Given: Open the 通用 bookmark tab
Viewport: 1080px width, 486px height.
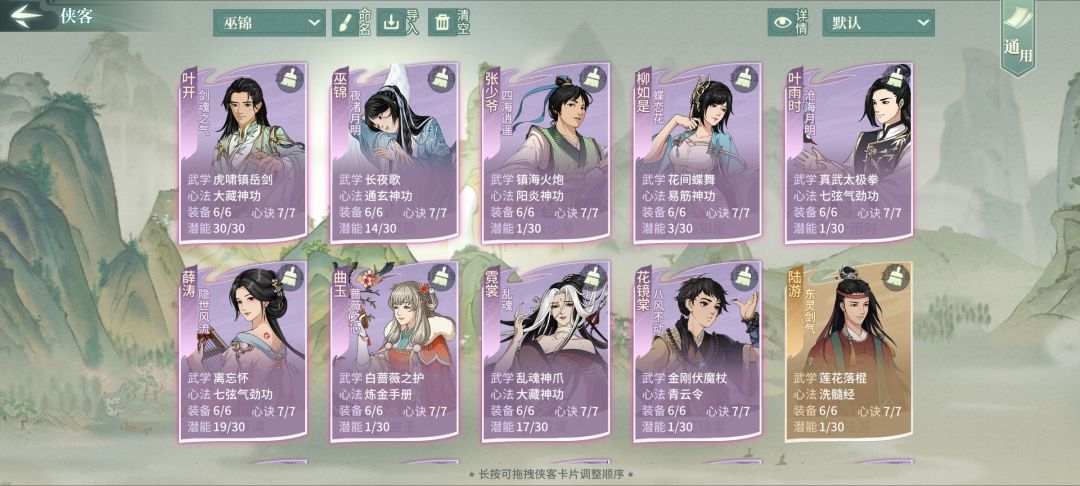Looking at the screenshot, I should click(1018, 36).
